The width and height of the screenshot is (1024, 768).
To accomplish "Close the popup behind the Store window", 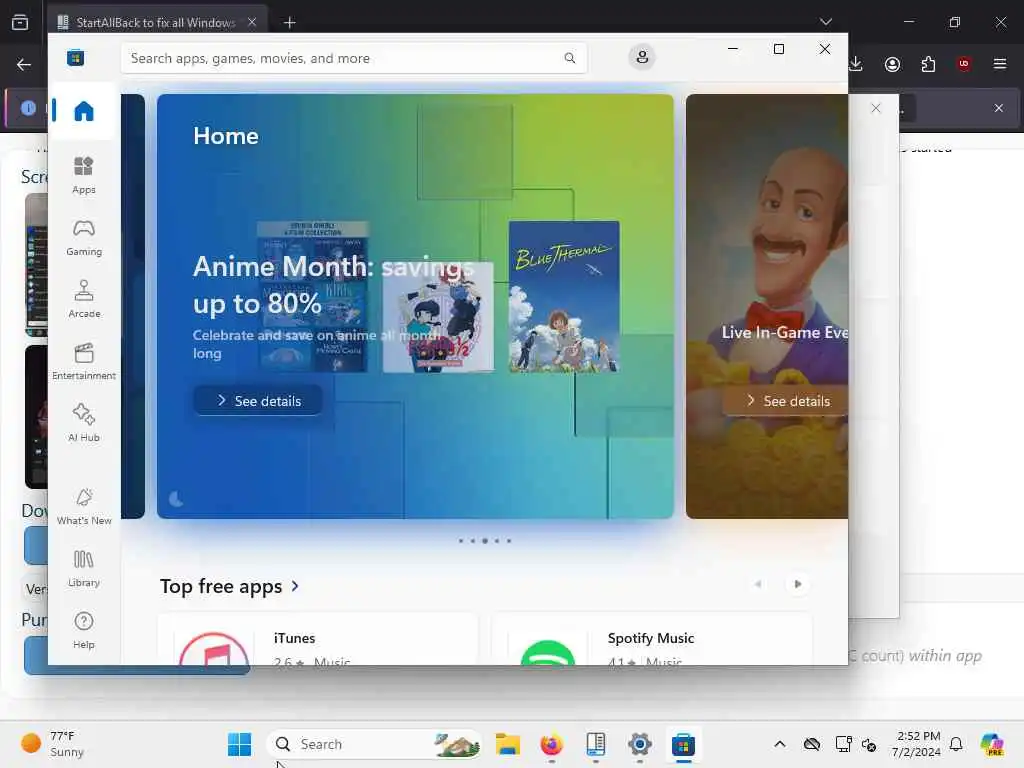I will 876,108.
